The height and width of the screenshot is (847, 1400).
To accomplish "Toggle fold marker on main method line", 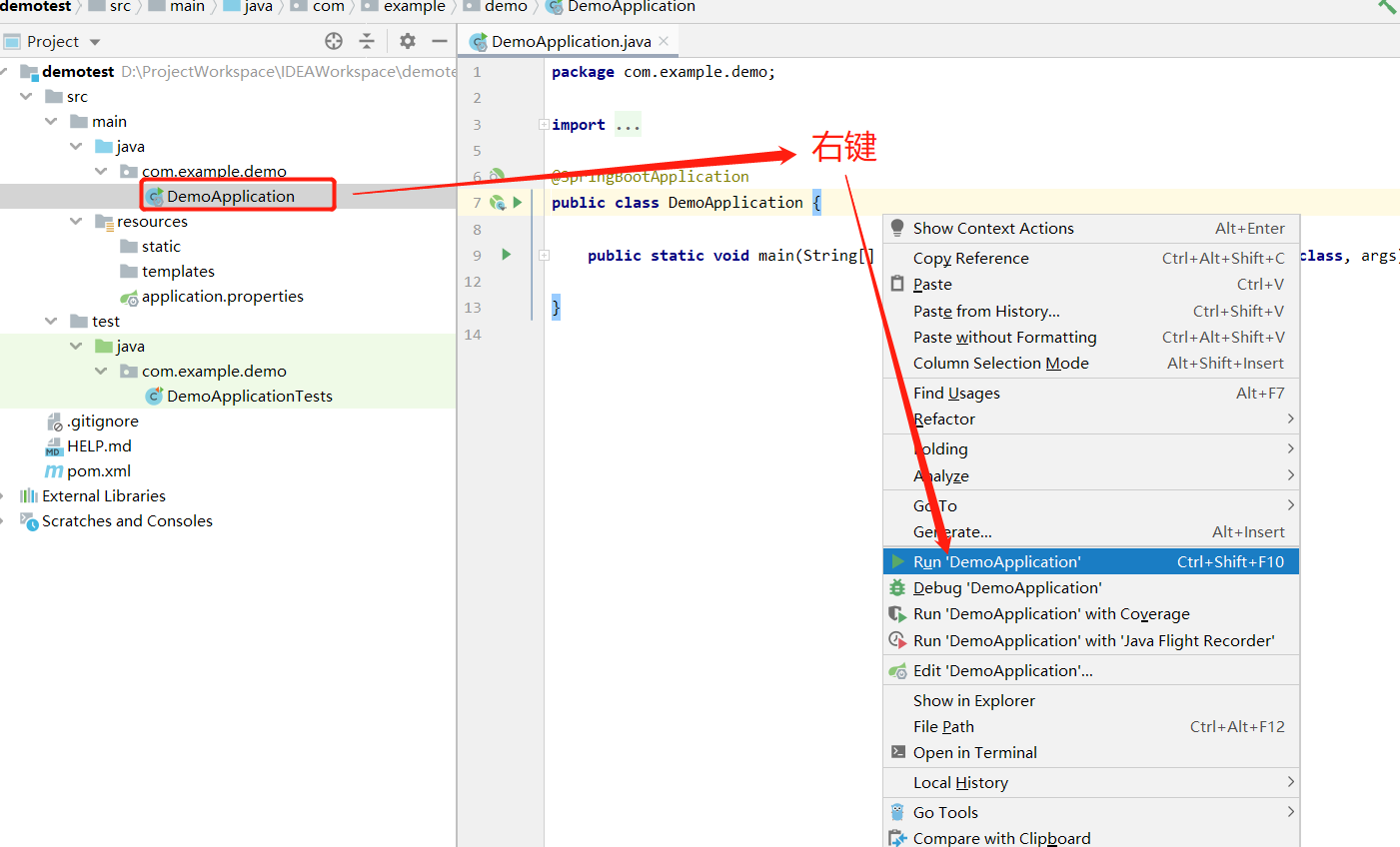I will (544, 255).
